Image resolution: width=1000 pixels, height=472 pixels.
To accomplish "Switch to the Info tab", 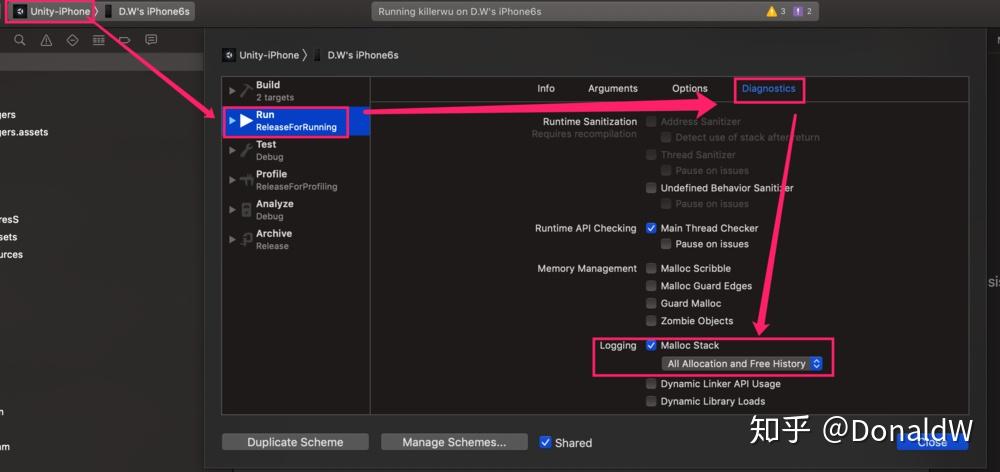I will [x=546, y=89].
